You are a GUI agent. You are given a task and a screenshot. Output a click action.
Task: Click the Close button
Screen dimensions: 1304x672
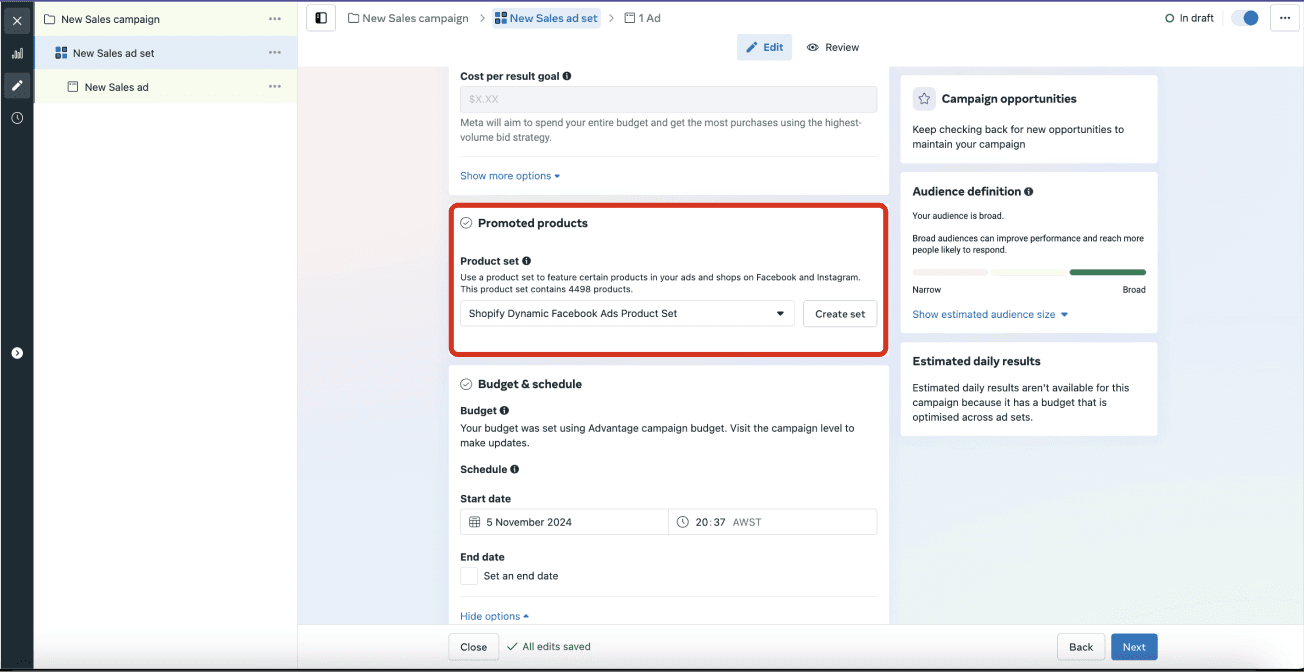(474, 647)
